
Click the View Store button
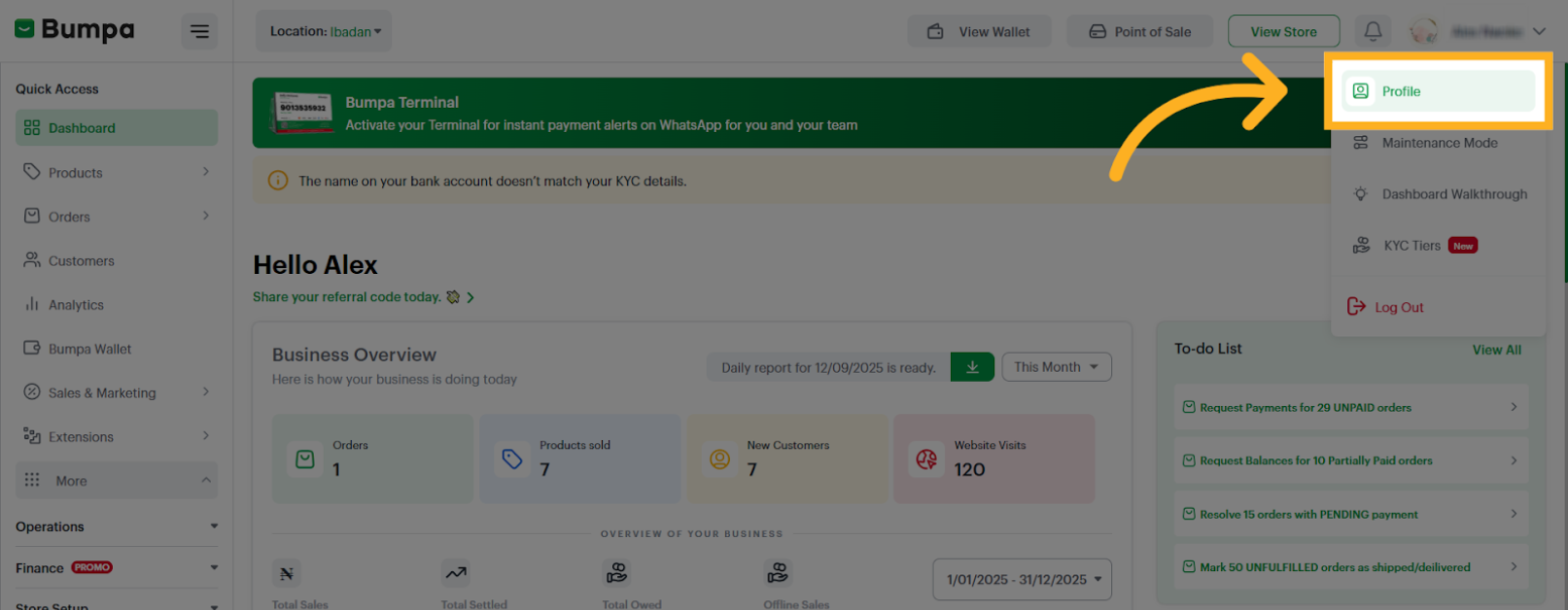point(1283,31)
